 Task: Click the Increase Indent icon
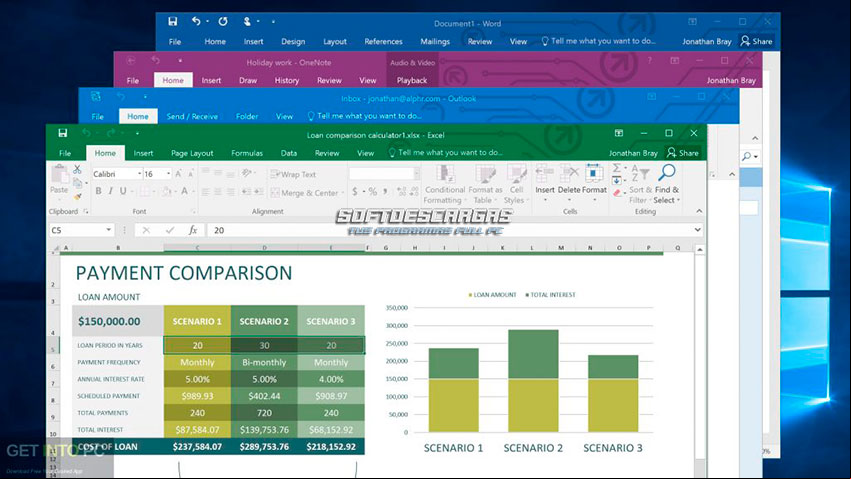pyautogui.click(x=259, y=192)
